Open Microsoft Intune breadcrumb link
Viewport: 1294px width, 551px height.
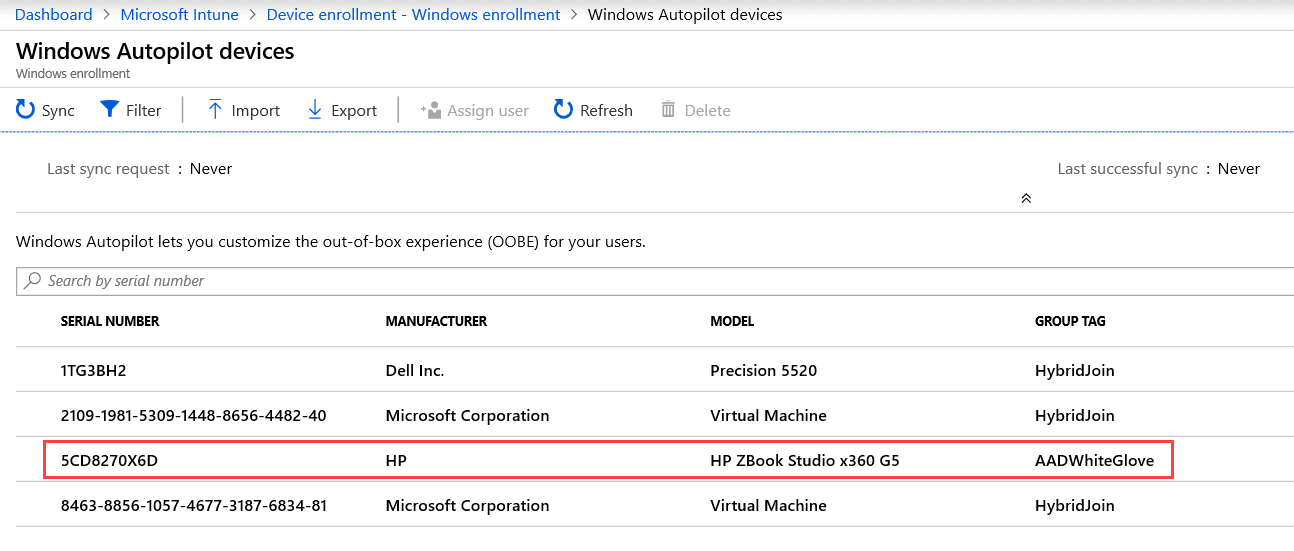179,15
